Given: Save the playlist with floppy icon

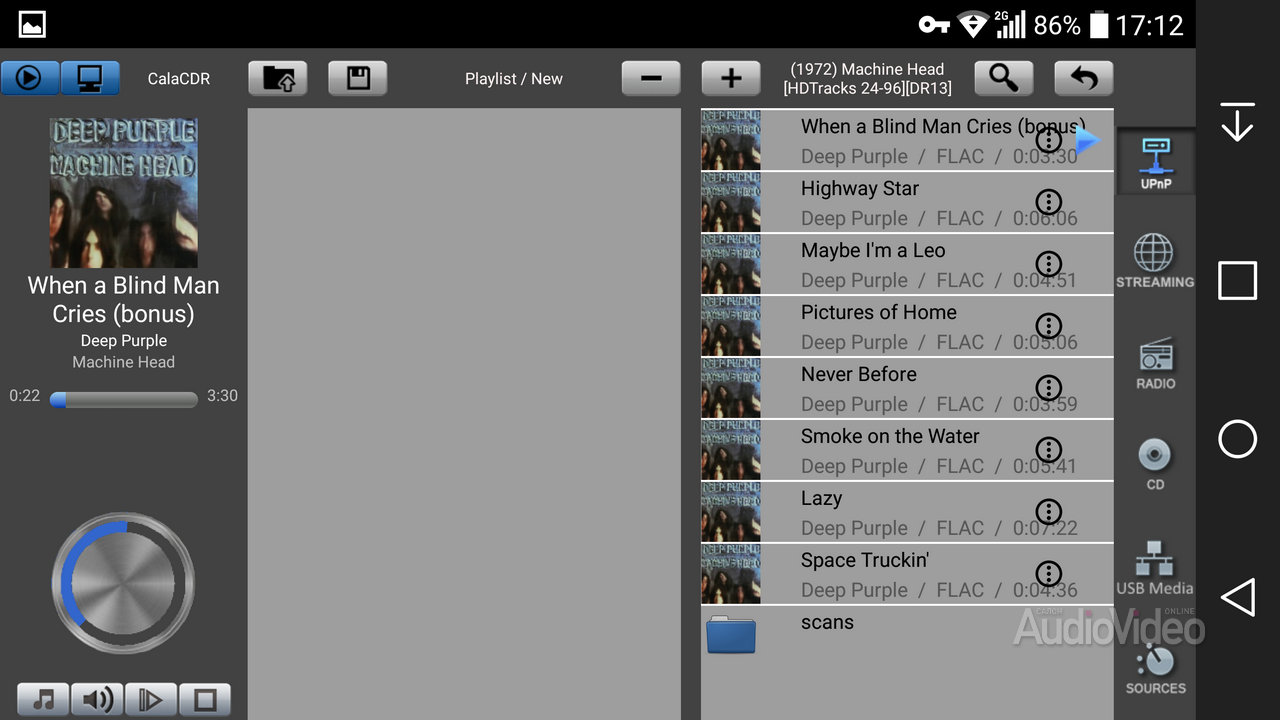Looking at the screenshot, I should coord(358,78).
